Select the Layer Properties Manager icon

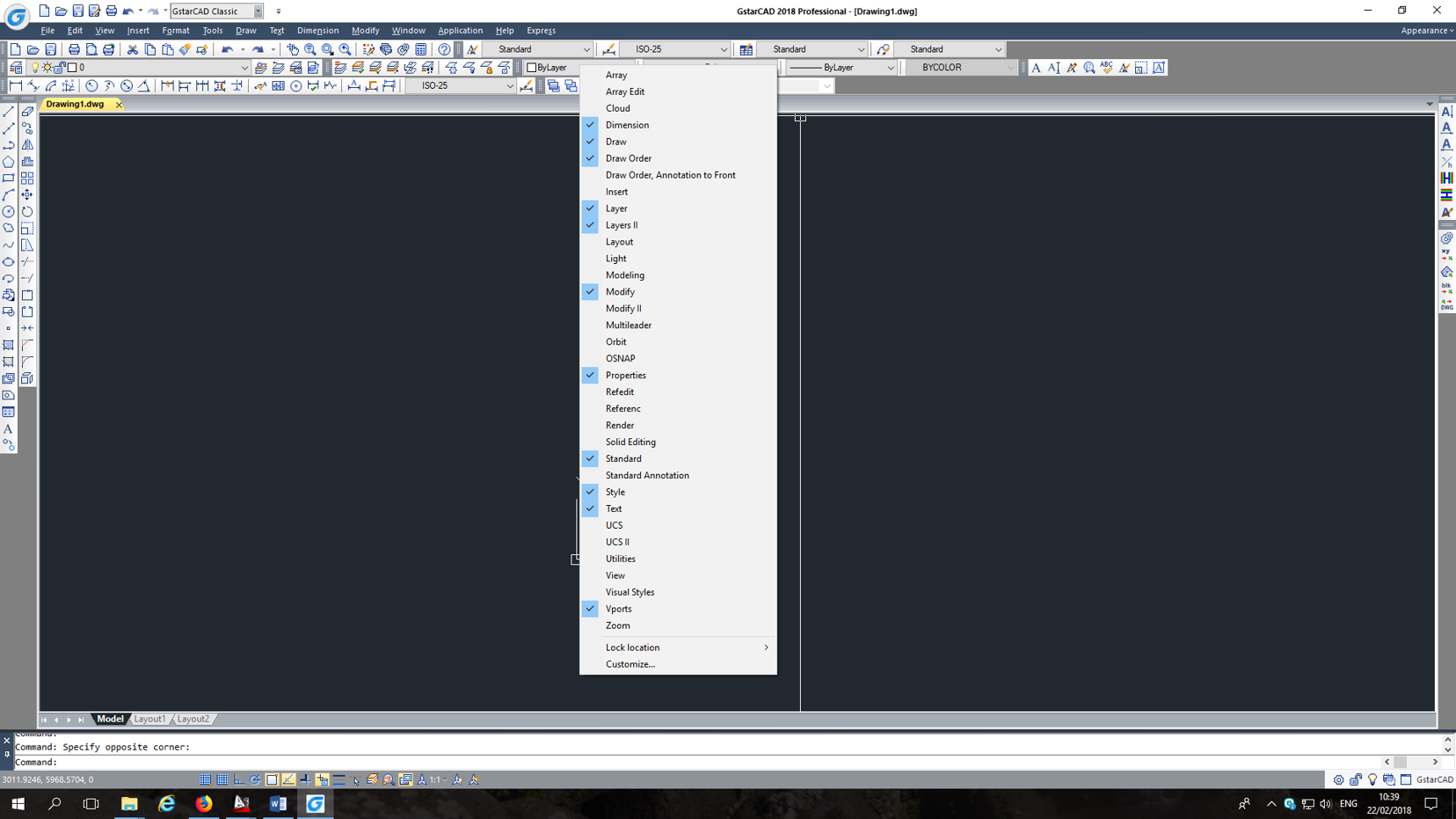pyautogui.click(x=15, y=67)
